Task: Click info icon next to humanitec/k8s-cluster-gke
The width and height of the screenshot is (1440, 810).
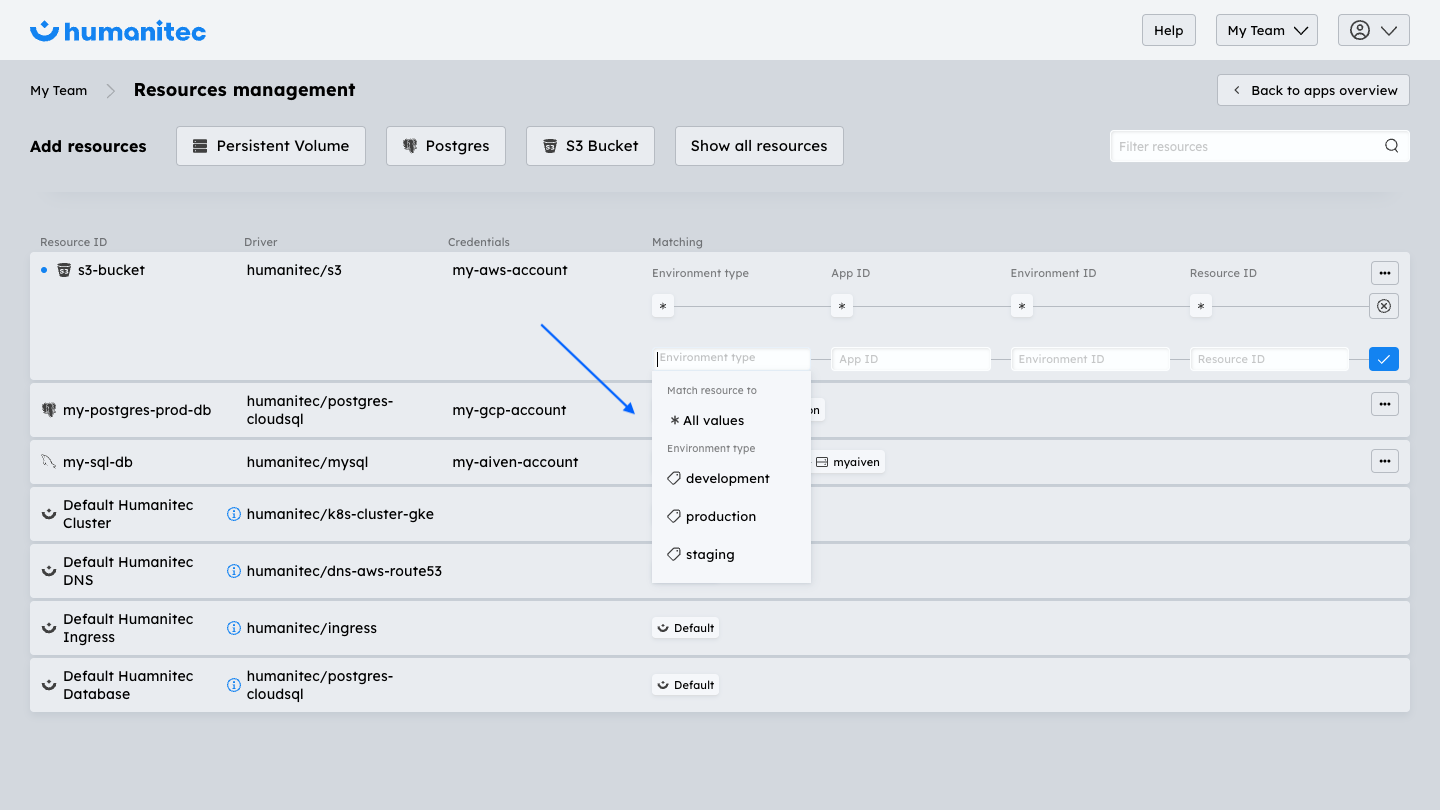Action: click(x=234, y=514)
